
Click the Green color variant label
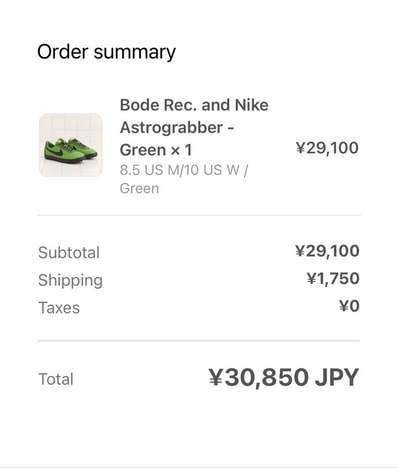tap(139, 189)
